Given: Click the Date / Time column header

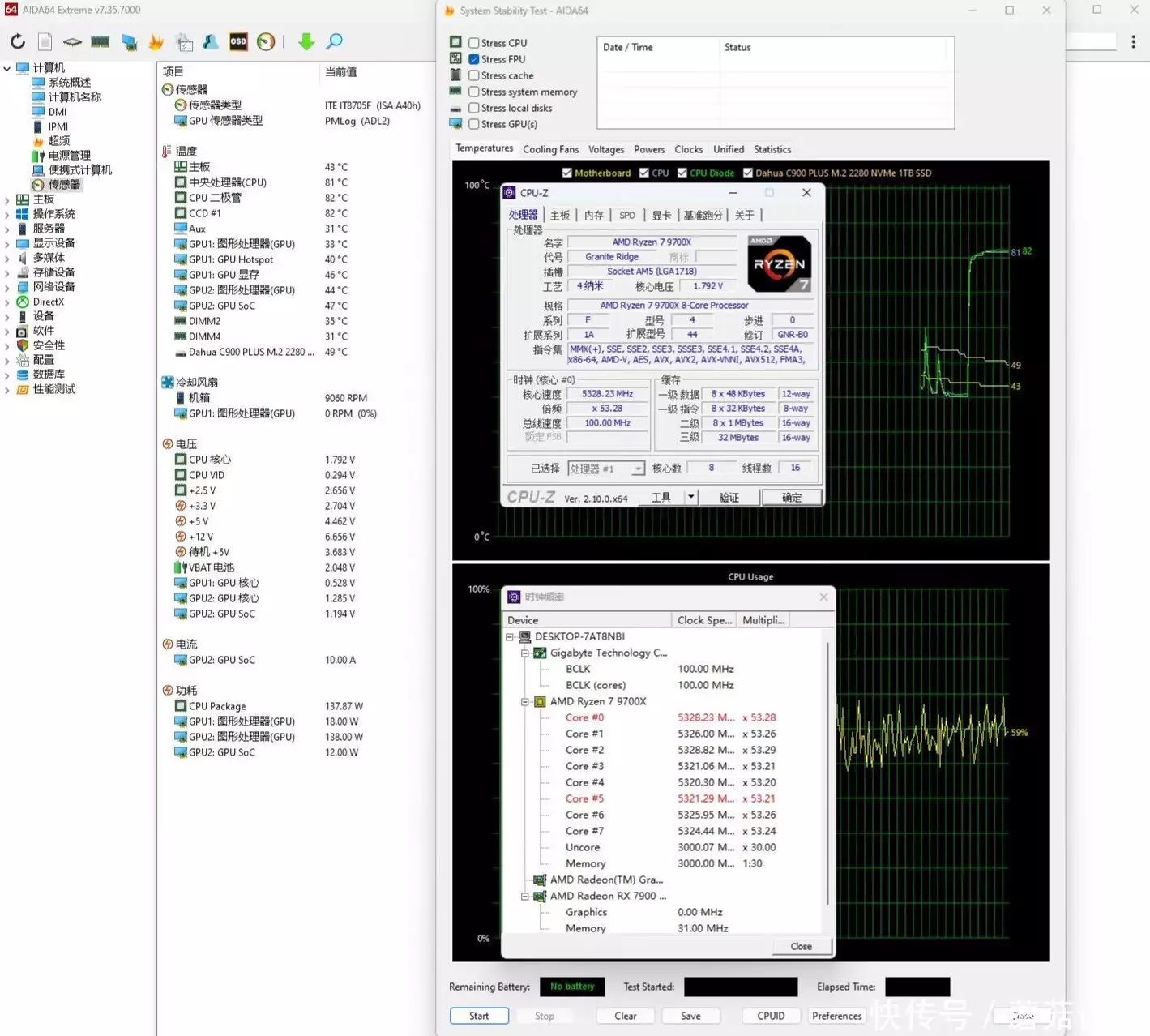Looking at the screenshot, I should click(658, 47).
